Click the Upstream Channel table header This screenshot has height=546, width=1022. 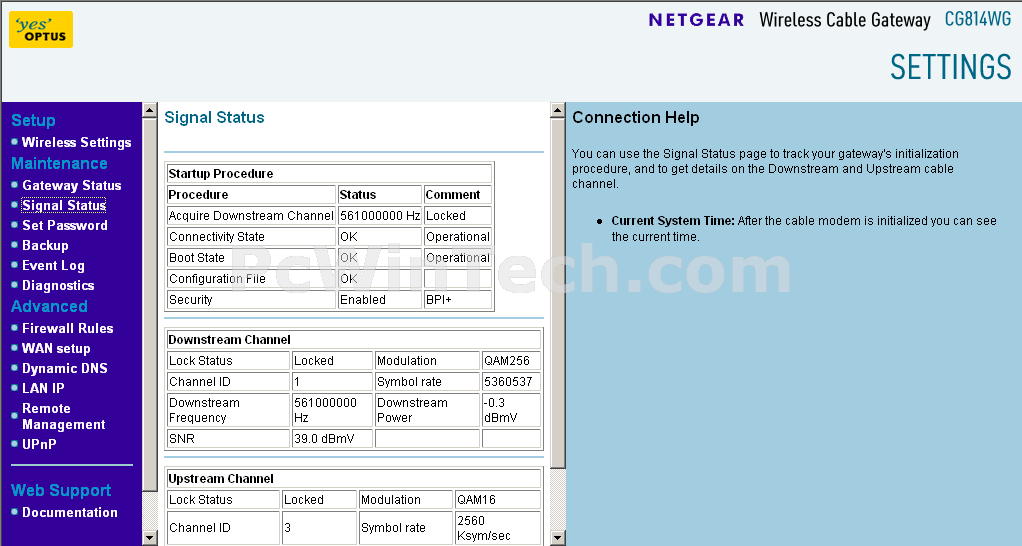coord(354,478)
